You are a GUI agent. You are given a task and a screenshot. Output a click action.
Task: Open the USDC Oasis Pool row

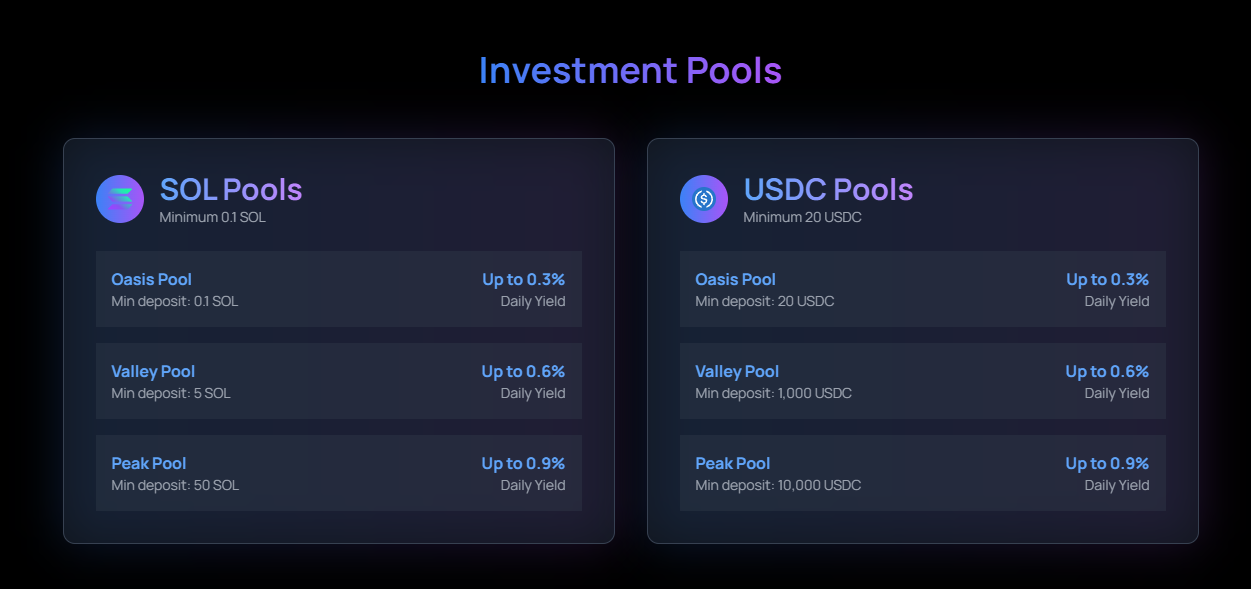[923, 289]
